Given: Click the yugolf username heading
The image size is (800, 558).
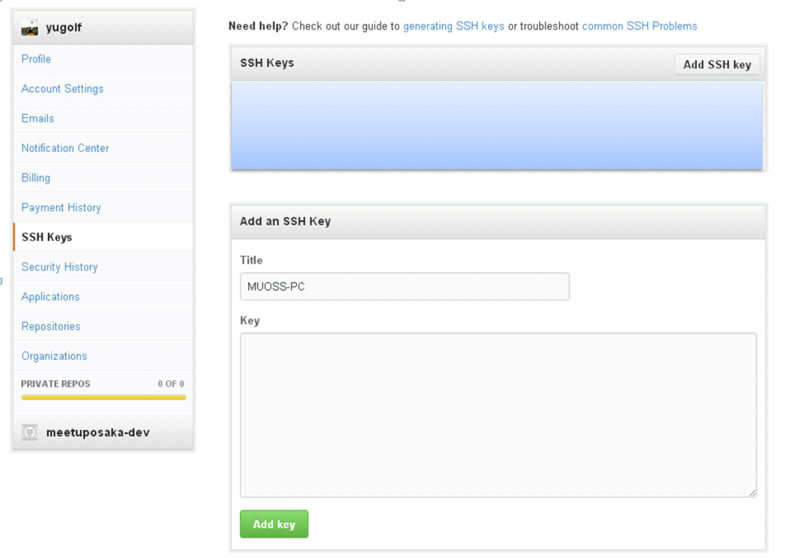Looking at the screenshot, I should tap(64, 28).
